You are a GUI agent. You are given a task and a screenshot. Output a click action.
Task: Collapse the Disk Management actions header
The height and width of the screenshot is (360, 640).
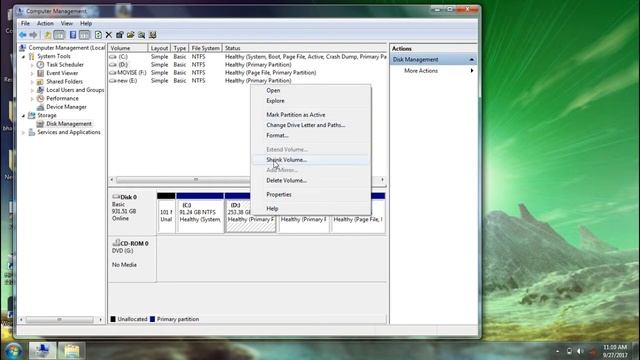[x=433, y=60]
